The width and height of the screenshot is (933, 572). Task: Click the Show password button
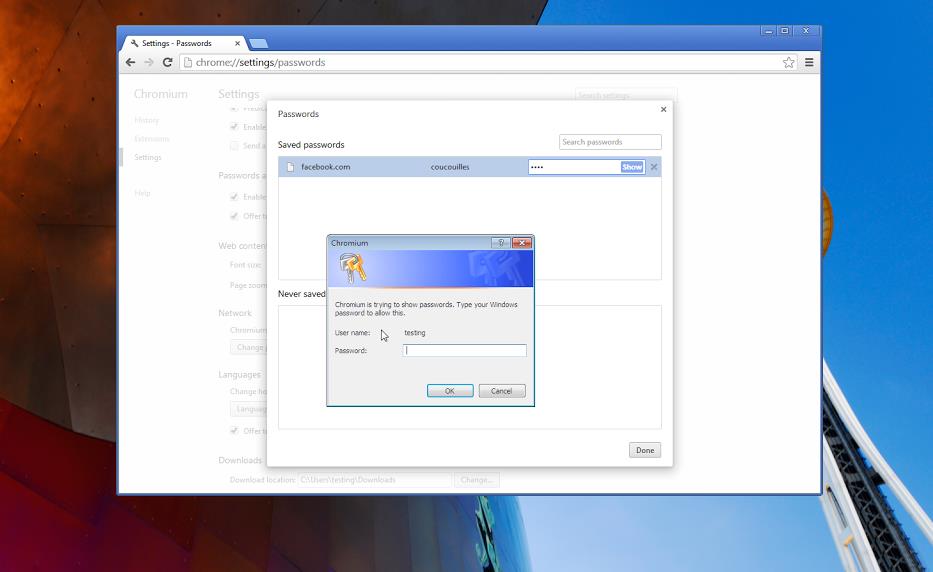[x=632, y=167]
